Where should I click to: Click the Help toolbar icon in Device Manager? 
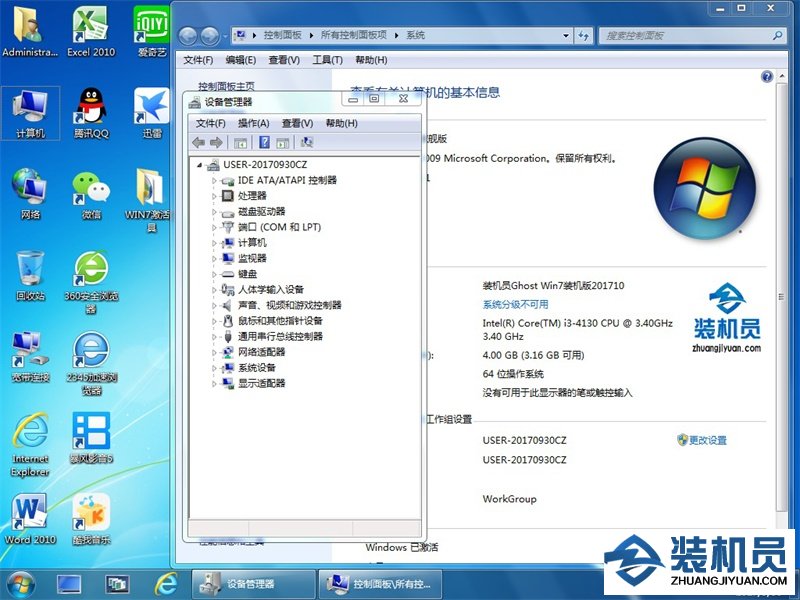coord(265,142)
